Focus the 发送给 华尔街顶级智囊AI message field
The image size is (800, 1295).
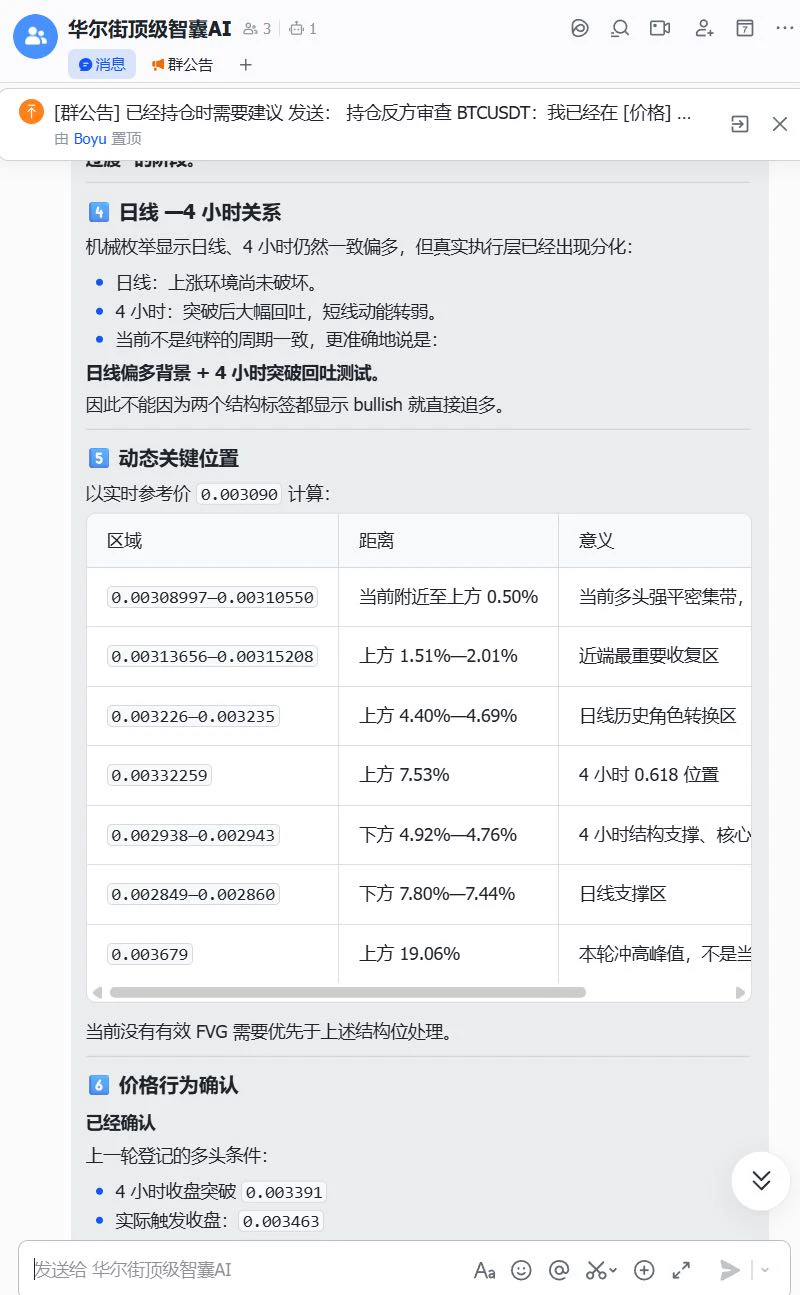tap(250, 1270)
